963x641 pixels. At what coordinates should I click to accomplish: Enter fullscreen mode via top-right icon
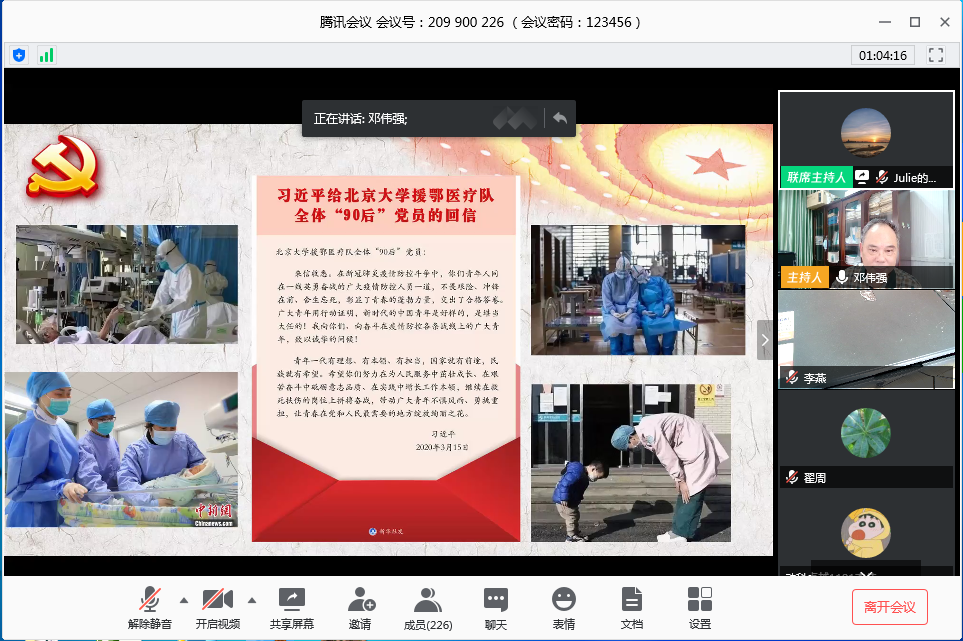coord(936,55)
